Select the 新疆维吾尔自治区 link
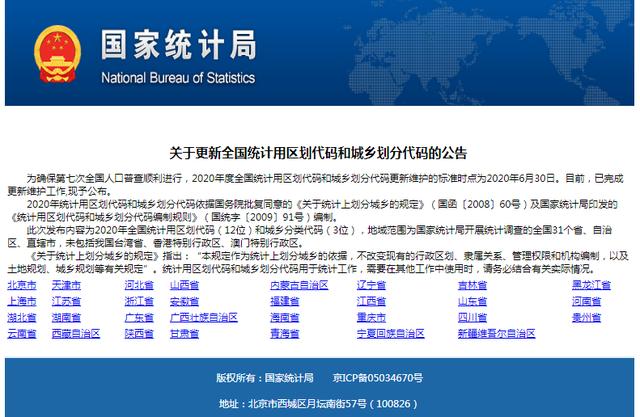 pos(496,334)
